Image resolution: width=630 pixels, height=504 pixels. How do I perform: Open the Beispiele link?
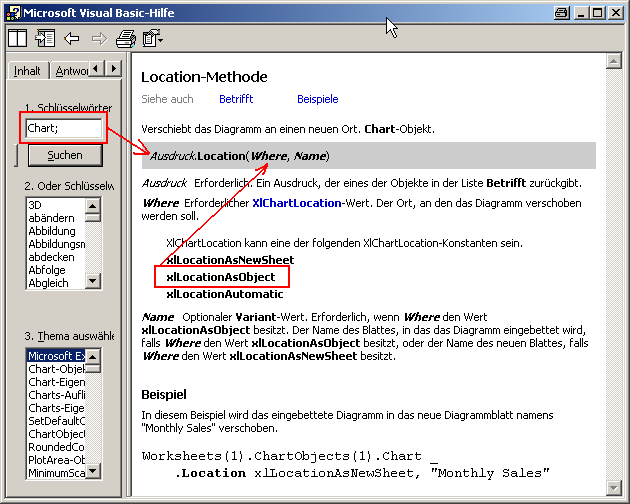(x=318, y=99)
